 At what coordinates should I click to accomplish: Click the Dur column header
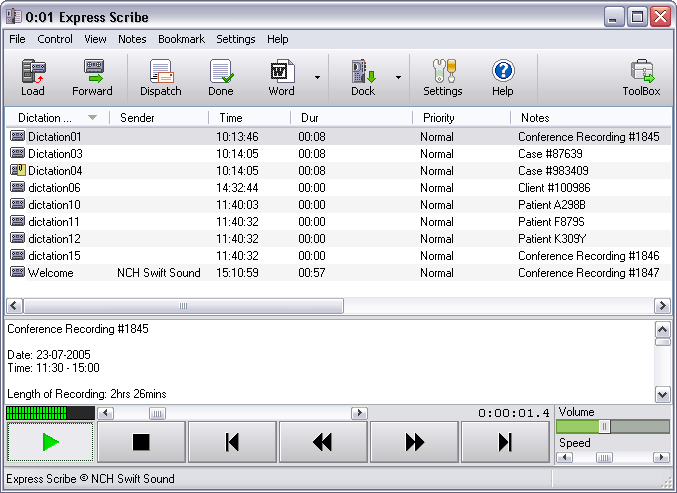(x=351, y=117)
